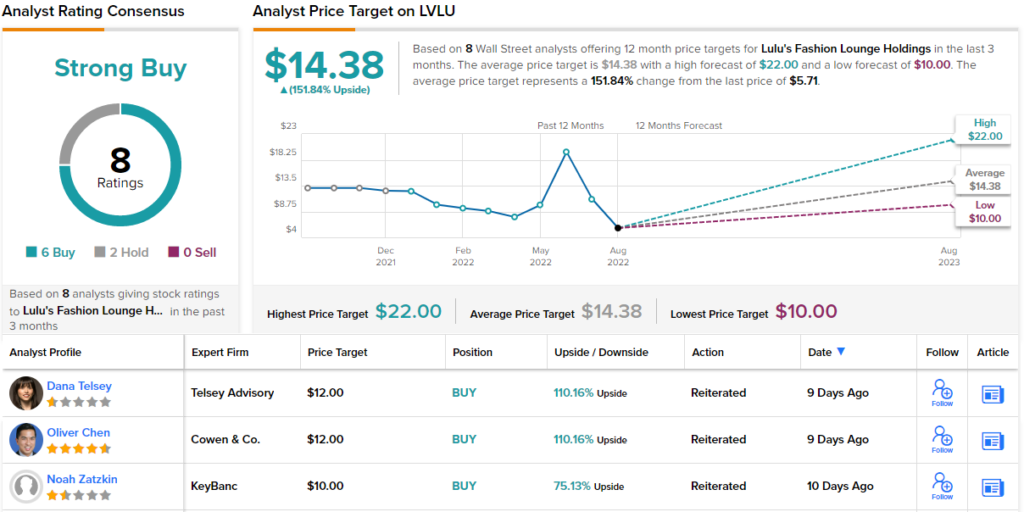Click the gray Hold legend swatch
Viewport: 1024px width, 512px height.
[x=100, y=253]
